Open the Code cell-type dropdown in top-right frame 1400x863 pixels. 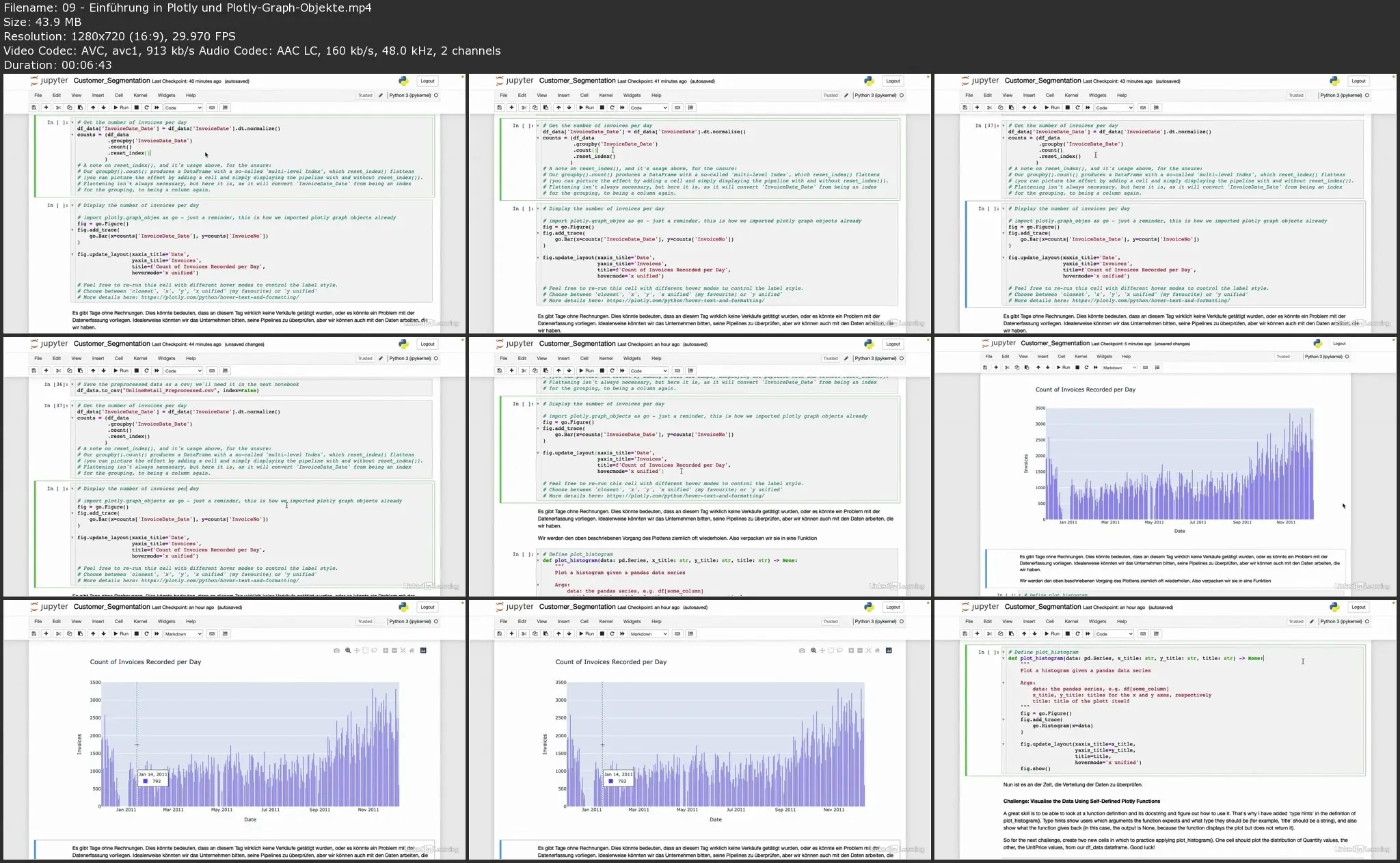click(1114, 107)
